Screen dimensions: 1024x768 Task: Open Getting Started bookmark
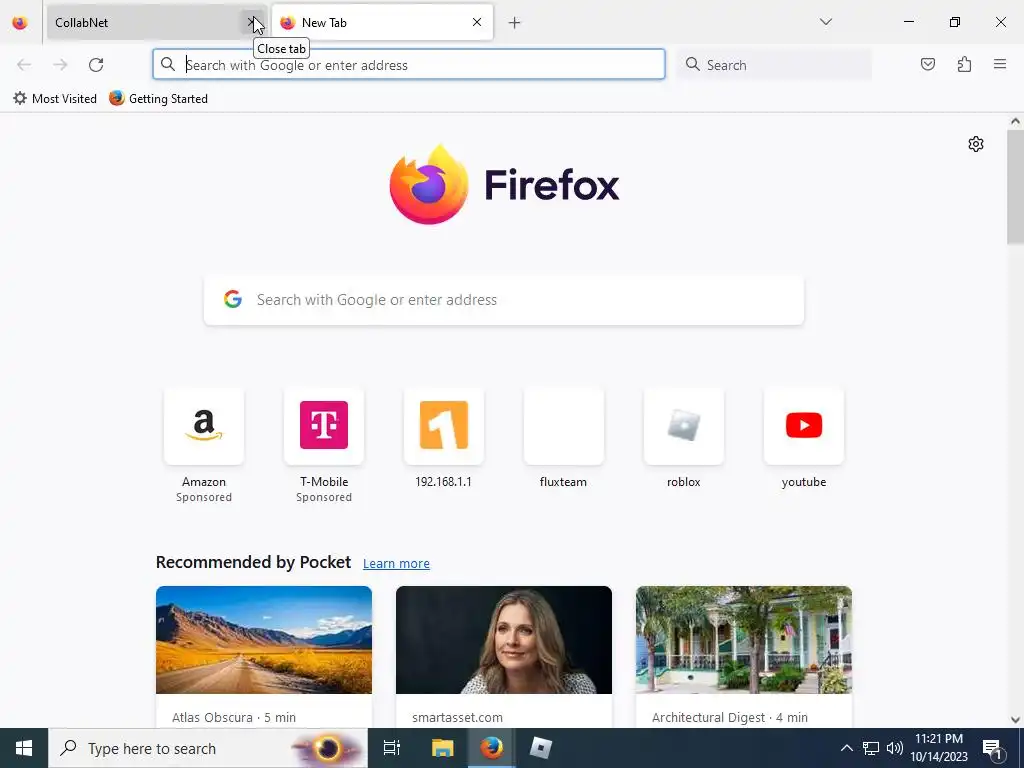click(x=159, y=99)
